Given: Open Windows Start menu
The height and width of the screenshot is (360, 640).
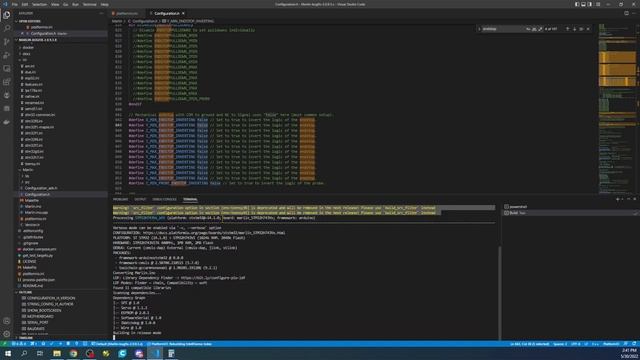Looking at the screenshot, I should pos(7,353).
